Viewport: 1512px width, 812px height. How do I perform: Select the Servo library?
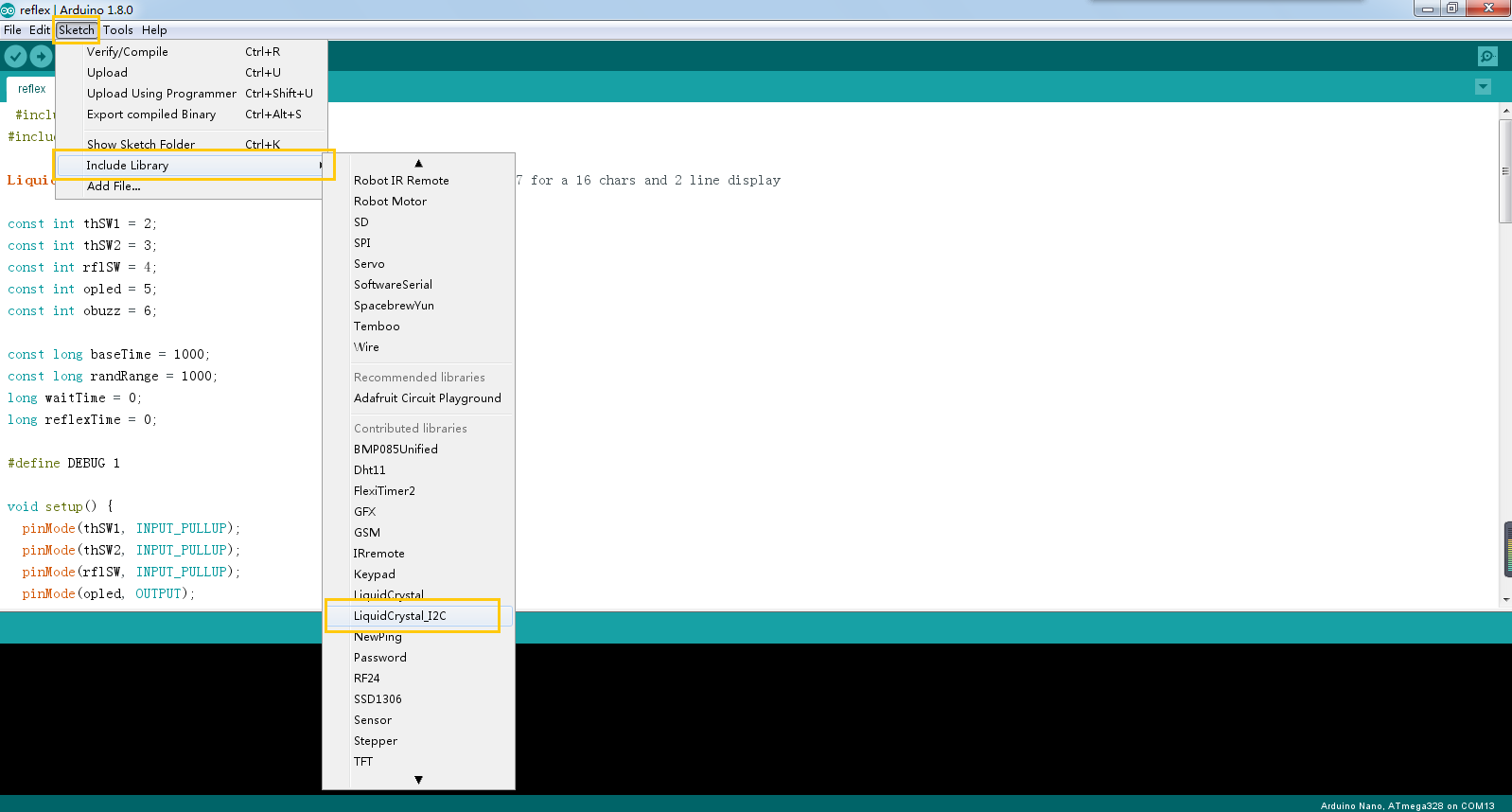[x=418, y=264]
